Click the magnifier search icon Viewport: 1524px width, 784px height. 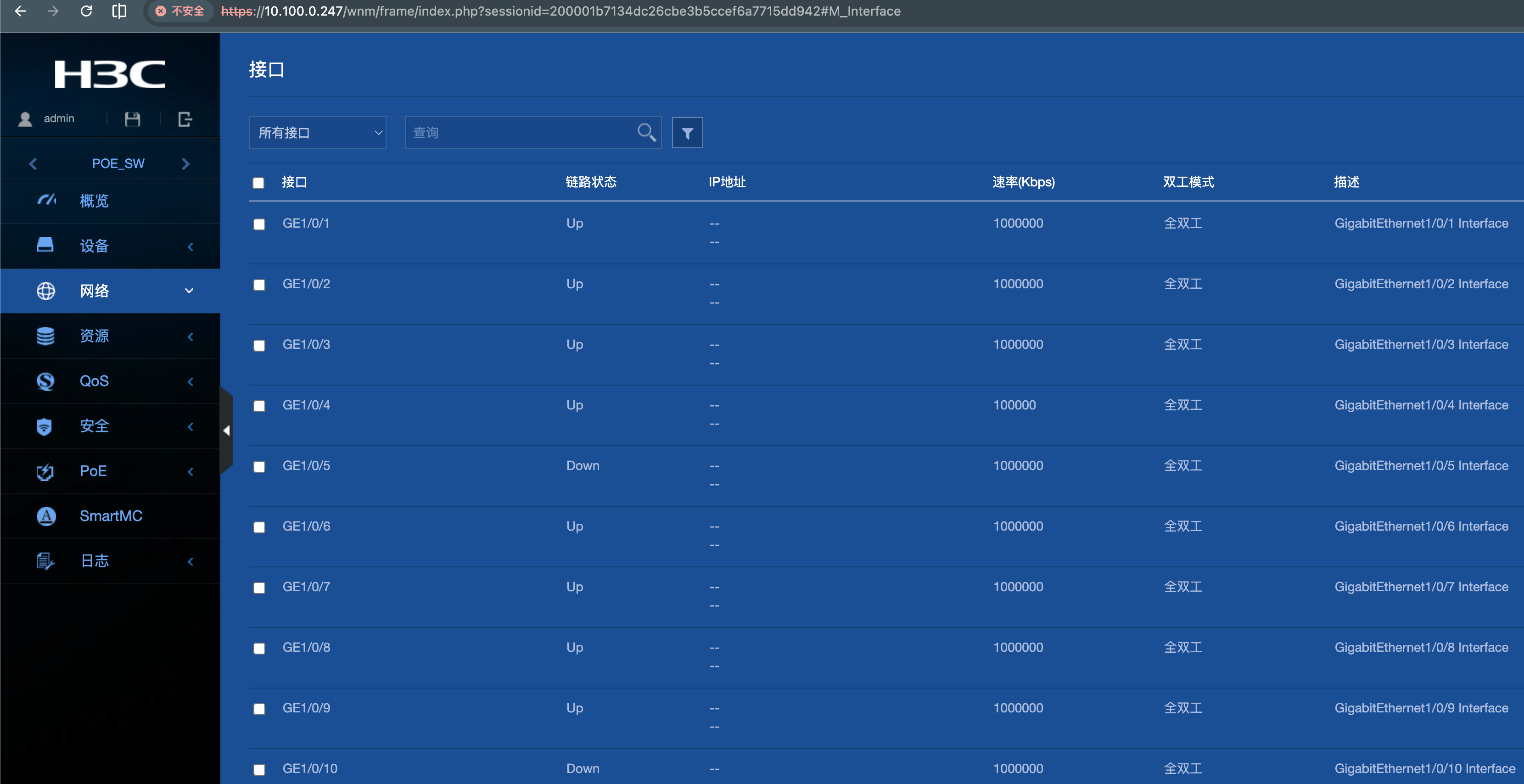646,133
